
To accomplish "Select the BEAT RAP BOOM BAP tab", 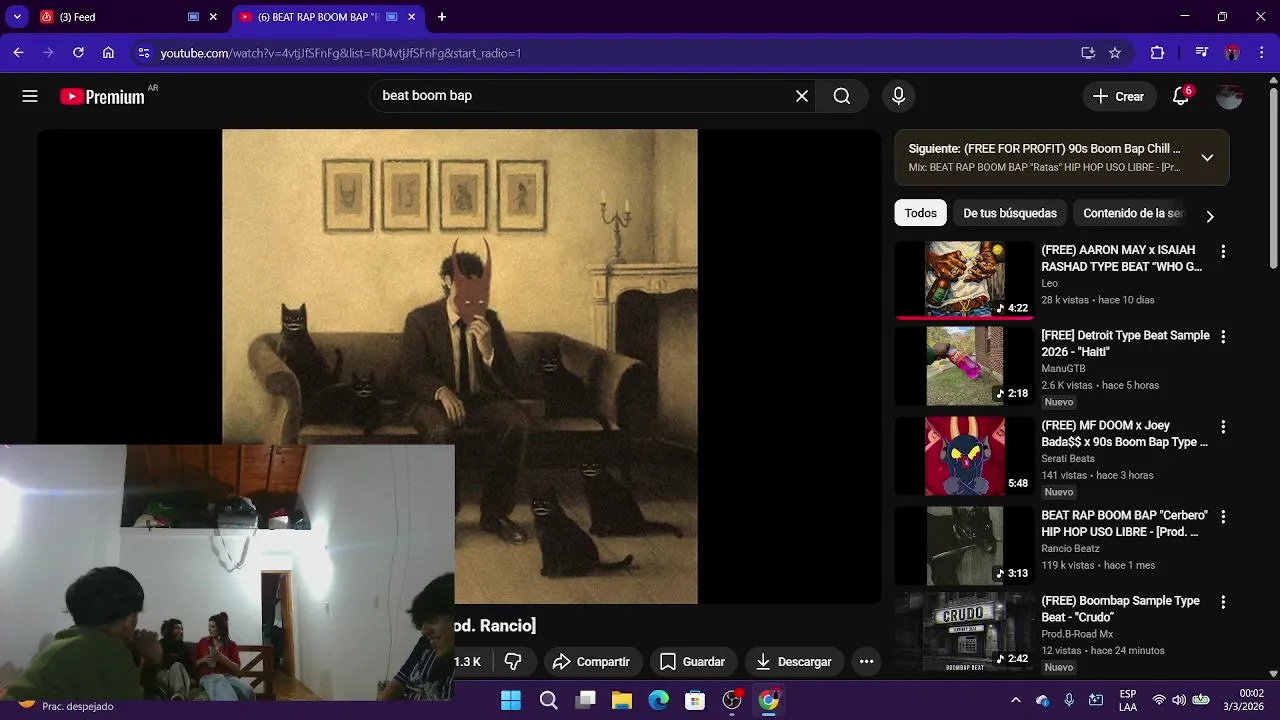I will click(x=320, y=17).
